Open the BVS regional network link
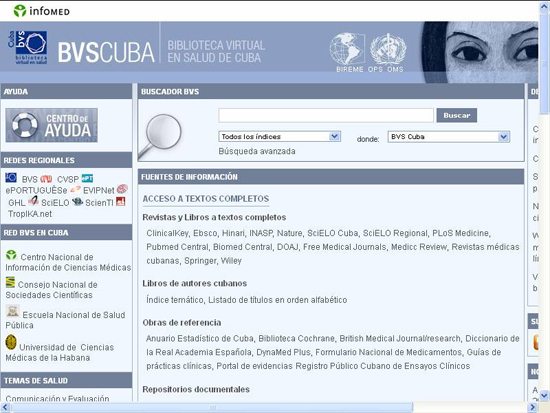 29,179
